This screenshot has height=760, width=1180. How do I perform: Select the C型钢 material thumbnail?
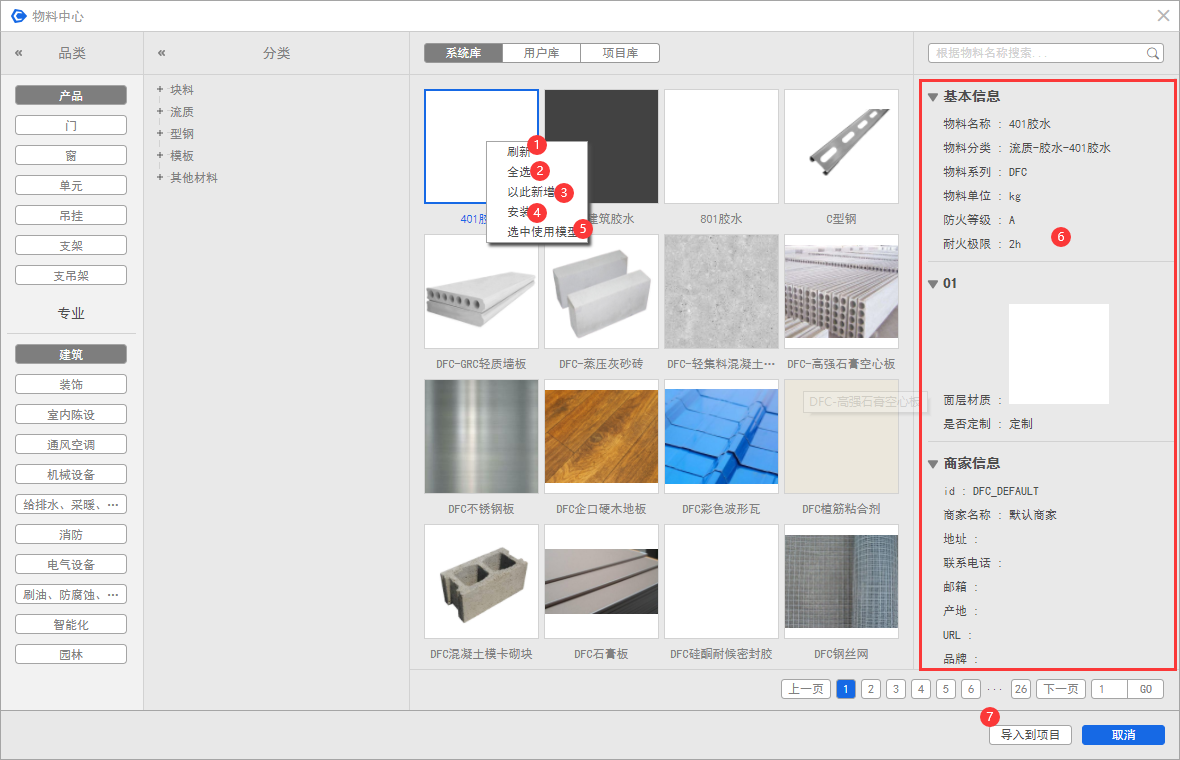[841, 147]
